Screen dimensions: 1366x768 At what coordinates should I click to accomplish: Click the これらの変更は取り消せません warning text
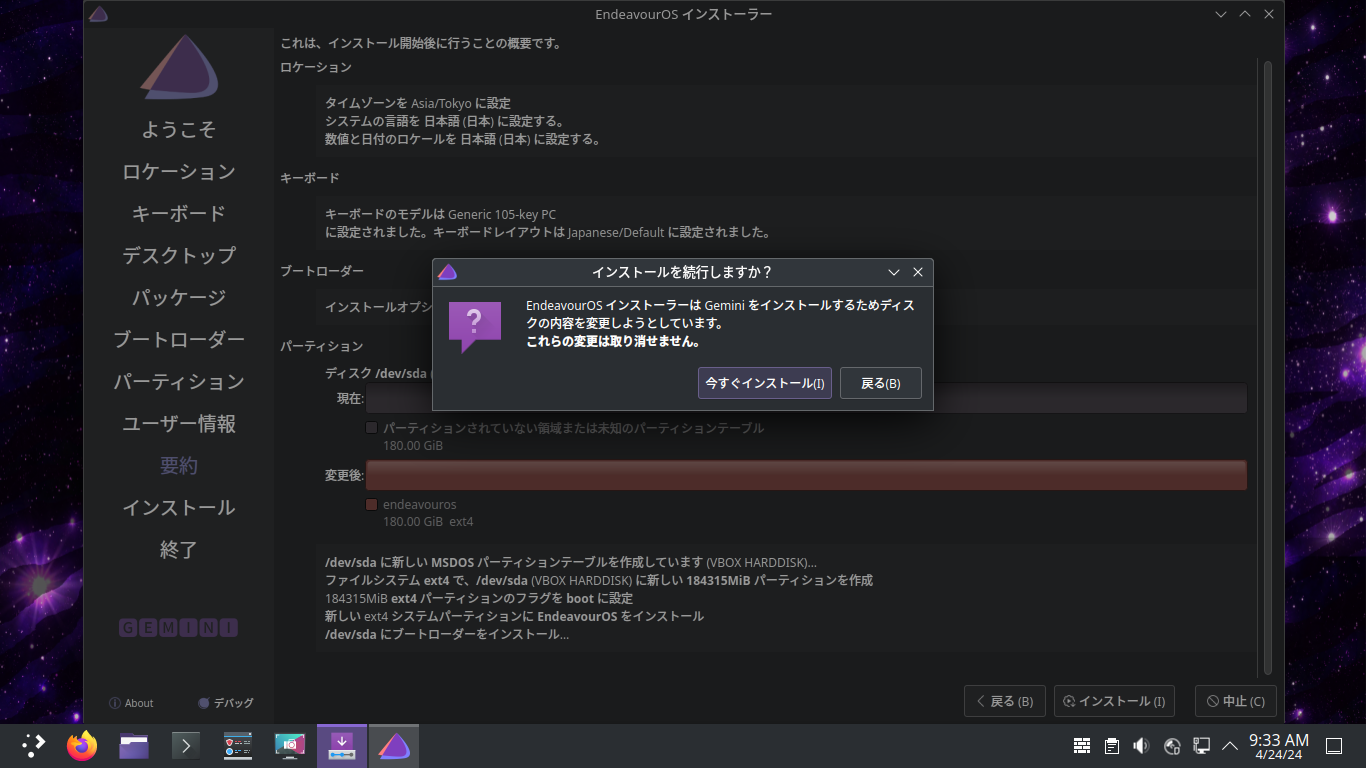click(612, 342)
